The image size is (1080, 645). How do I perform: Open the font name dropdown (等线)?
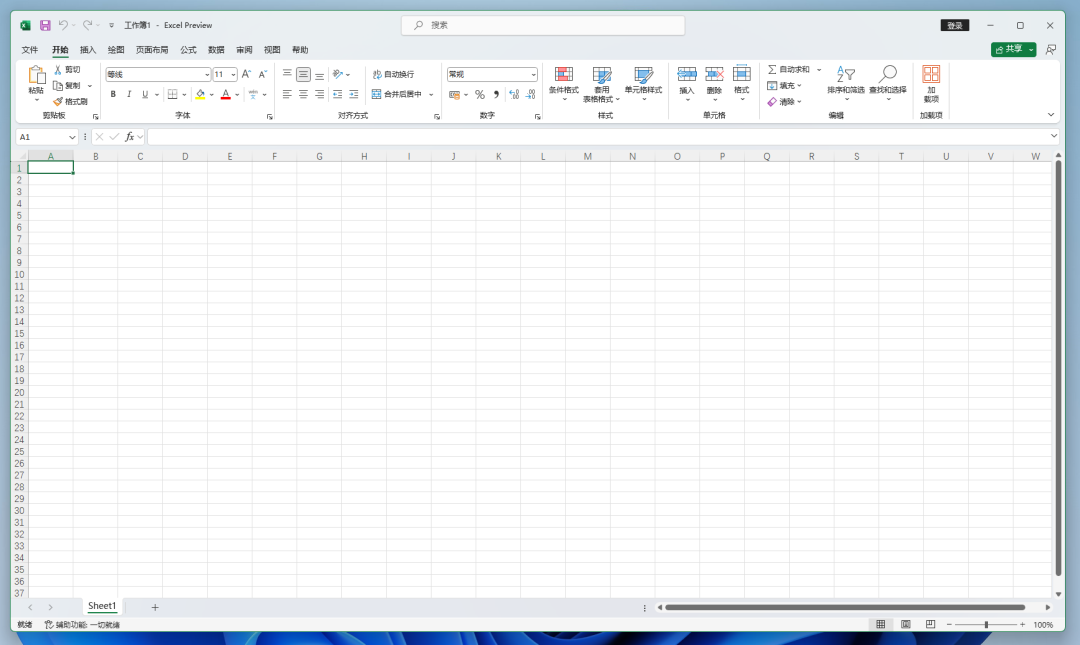tap(207, 74)
